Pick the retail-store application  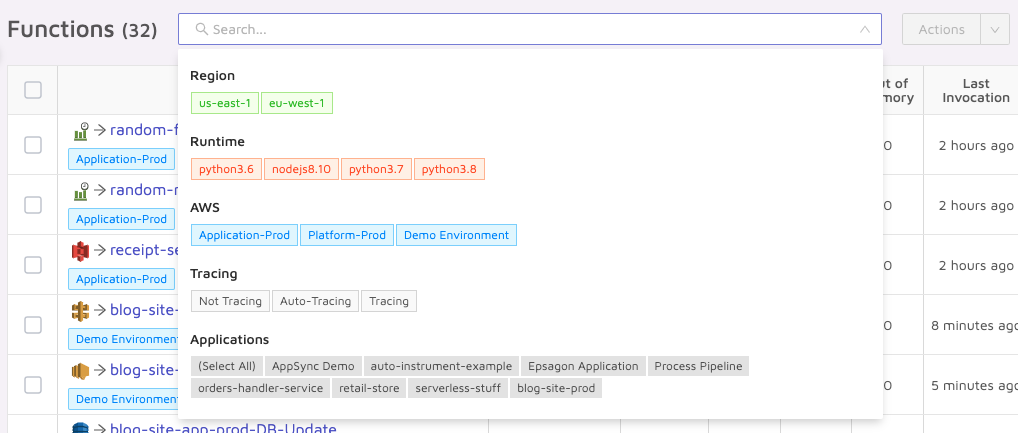(369, 388)
